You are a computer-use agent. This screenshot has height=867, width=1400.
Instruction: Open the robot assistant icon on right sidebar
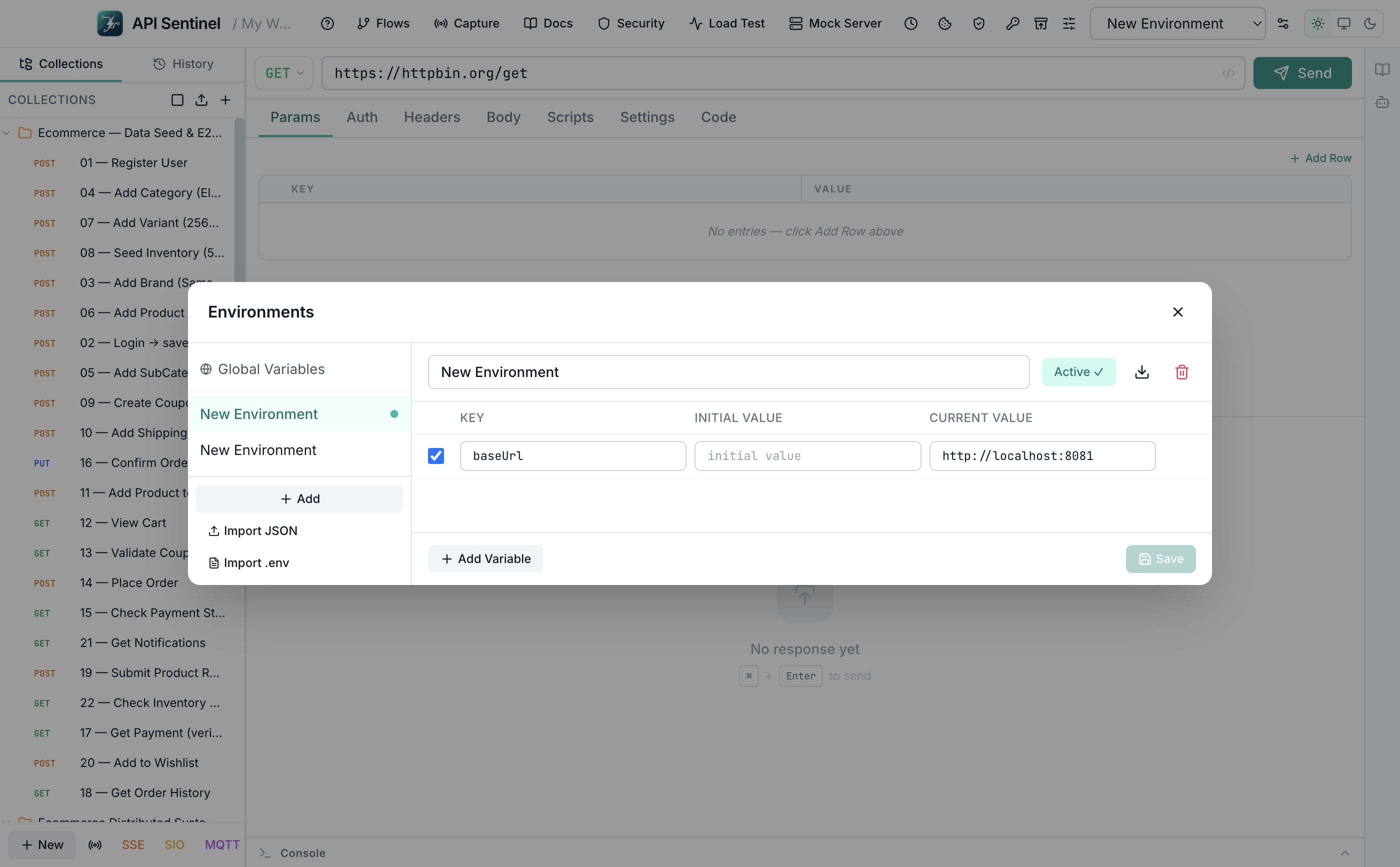[1382, 102]
